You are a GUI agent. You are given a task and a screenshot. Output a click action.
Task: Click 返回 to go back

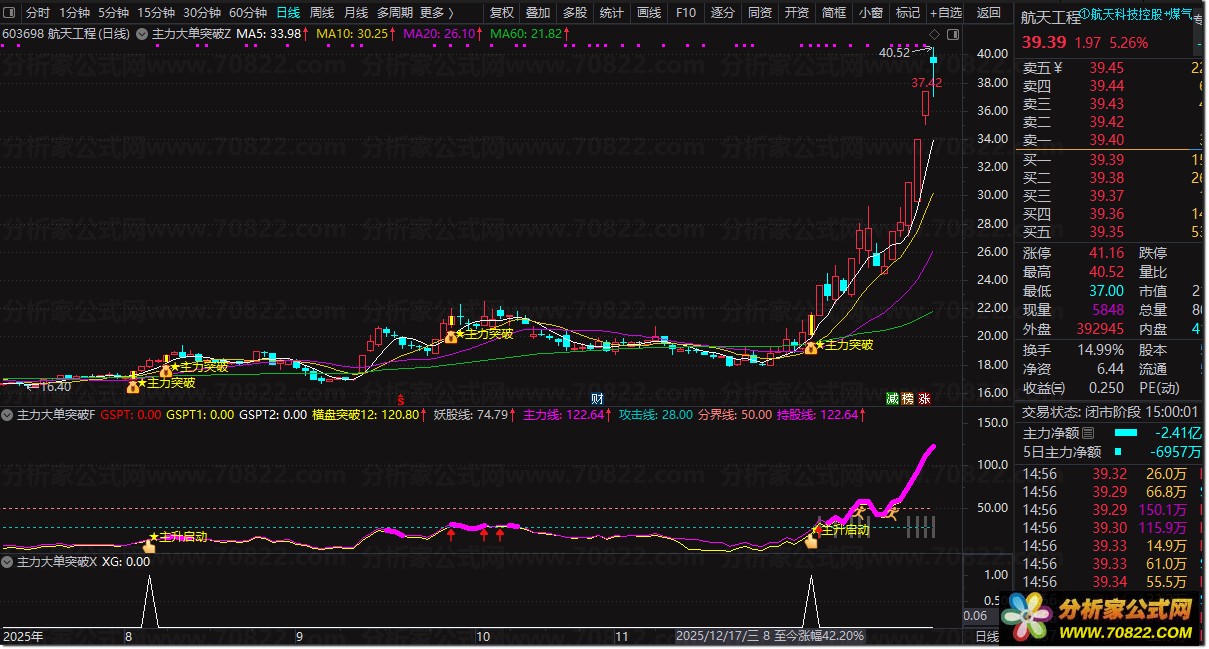point(988,13)
